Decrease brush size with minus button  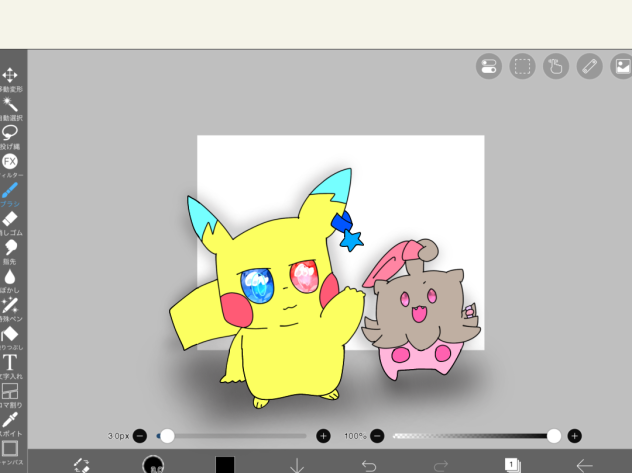pos(140,436)
